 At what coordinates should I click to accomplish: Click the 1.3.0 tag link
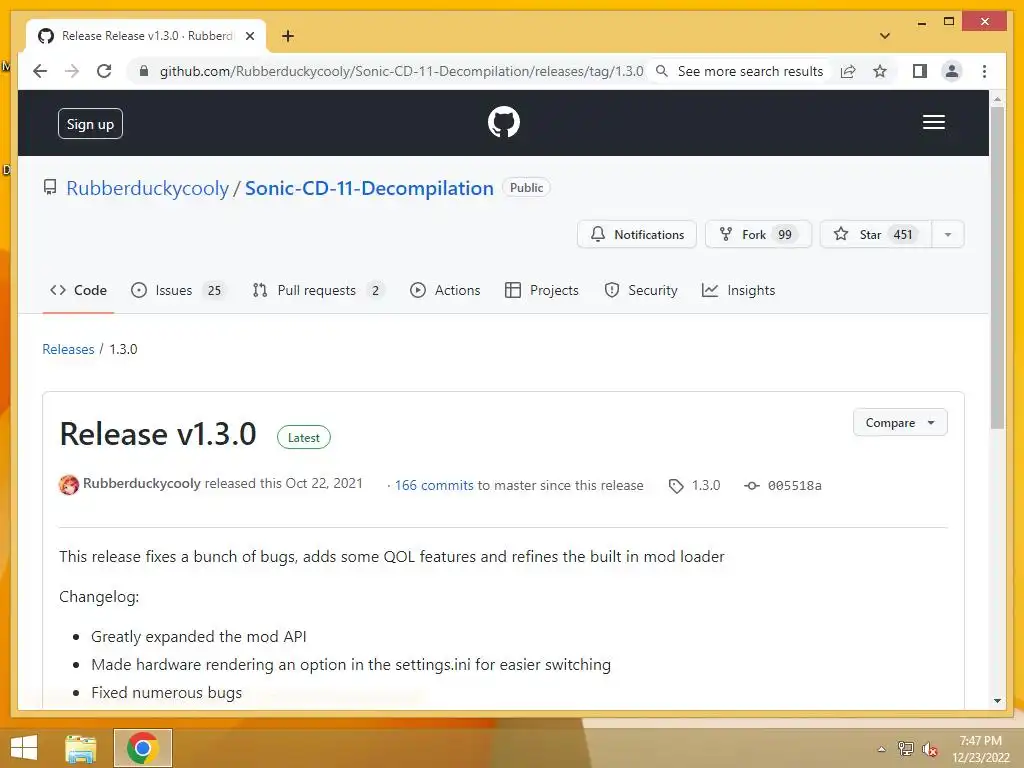(706, 485)
